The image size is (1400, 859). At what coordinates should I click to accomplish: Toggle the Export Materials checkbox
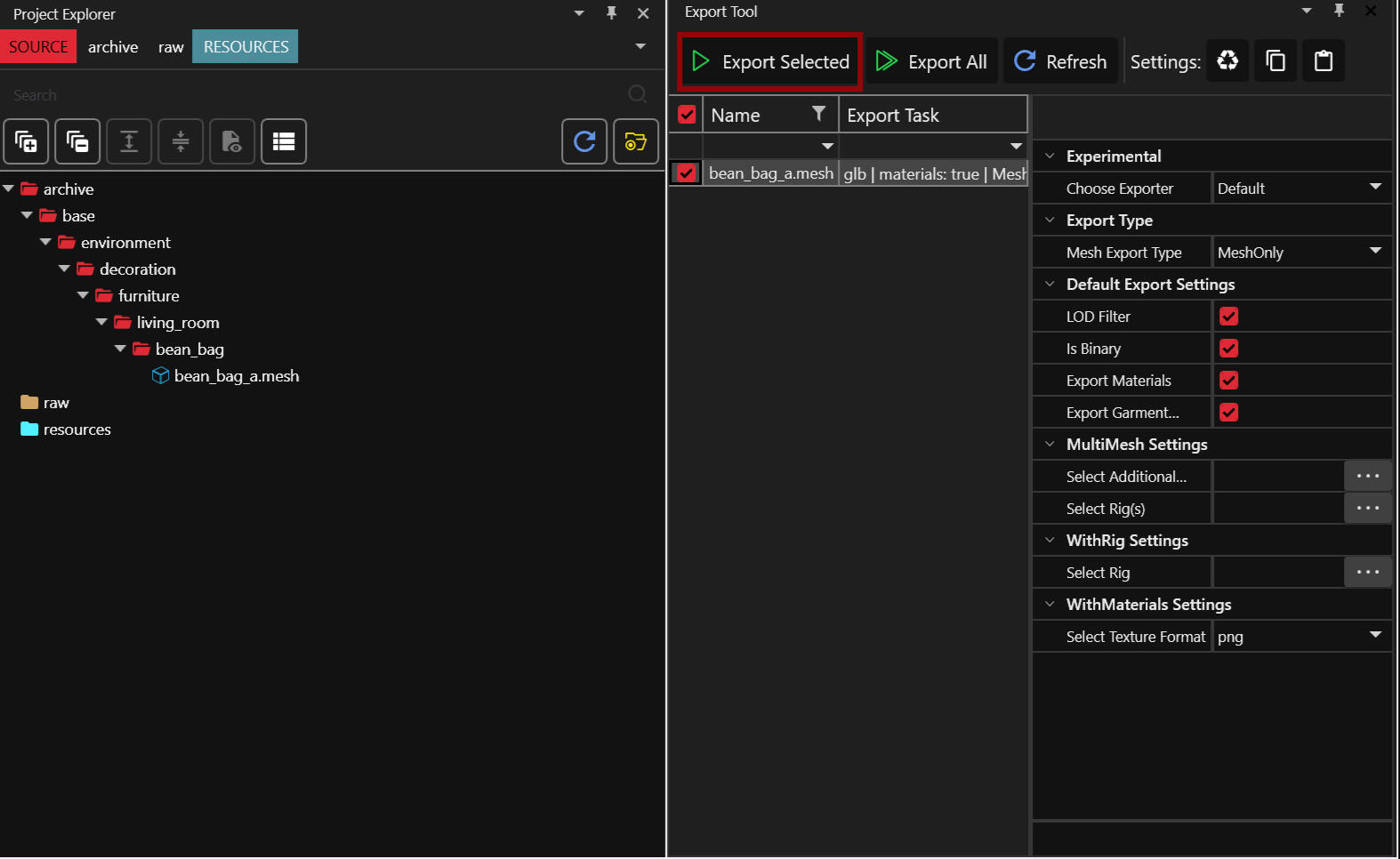(x=1229, y=381)
